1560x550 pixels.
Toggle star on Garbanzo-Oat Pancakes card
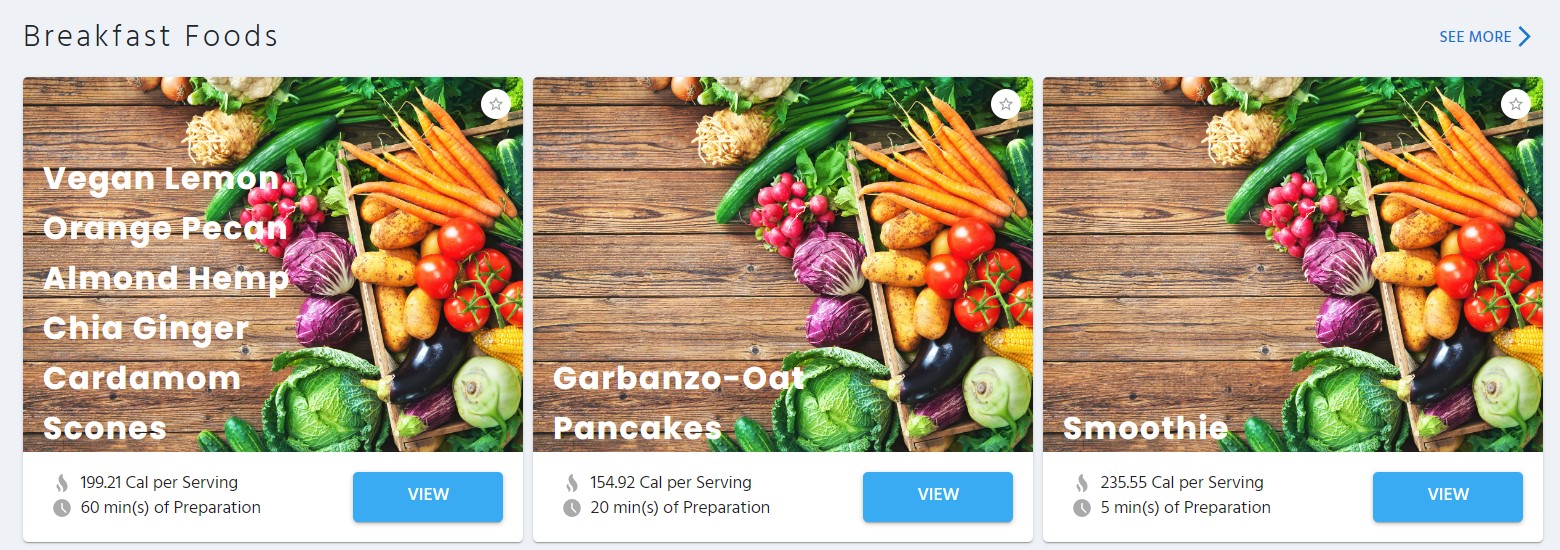(x=1006, y=104)
